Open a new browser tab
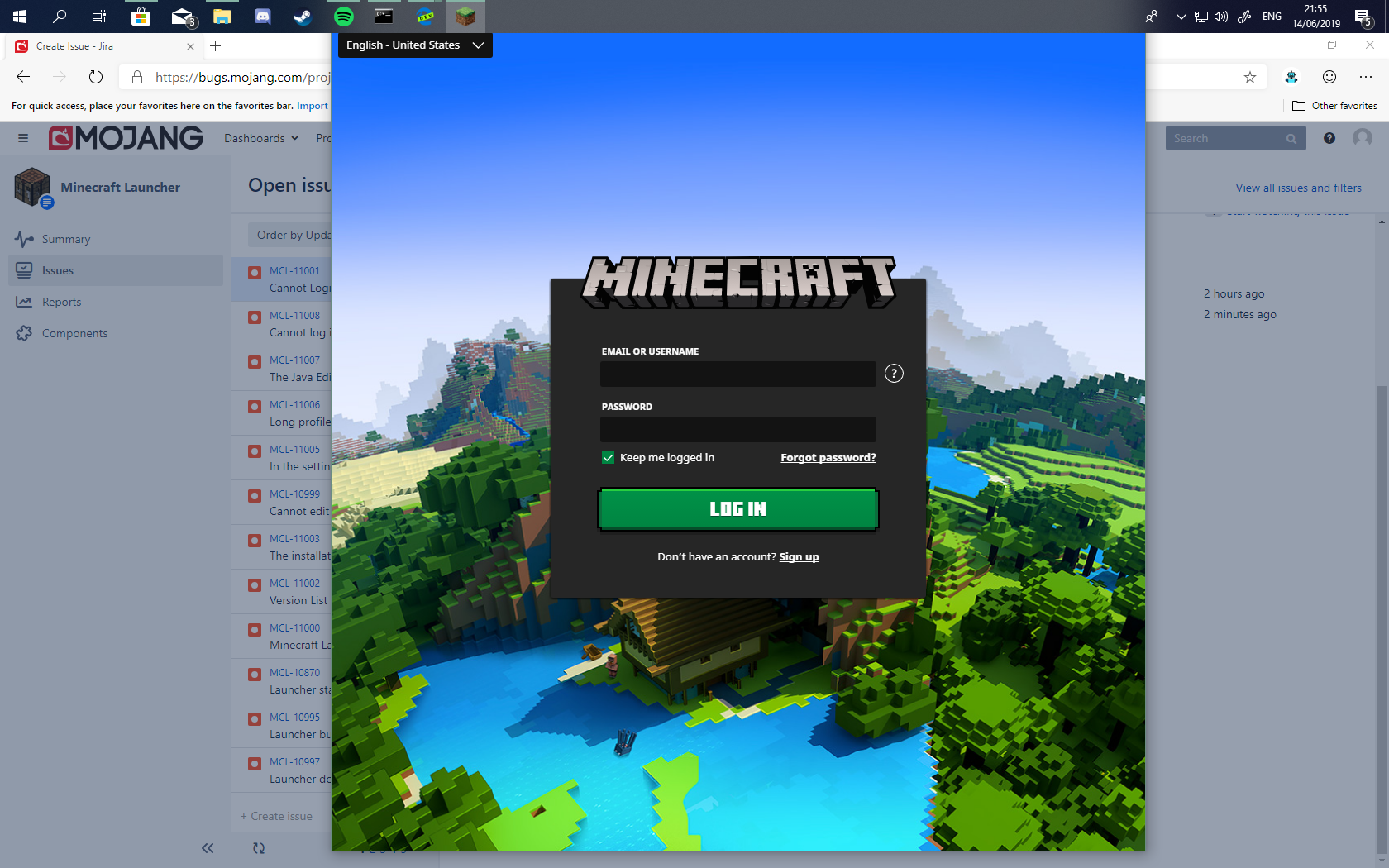This screenshot has height=868, width=1389. [216, 46]
